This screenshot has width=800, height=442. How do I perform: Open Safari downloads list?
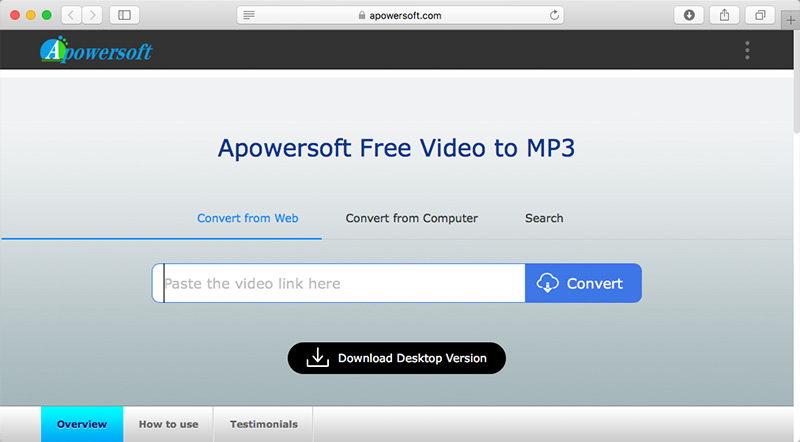pos(689,15)
